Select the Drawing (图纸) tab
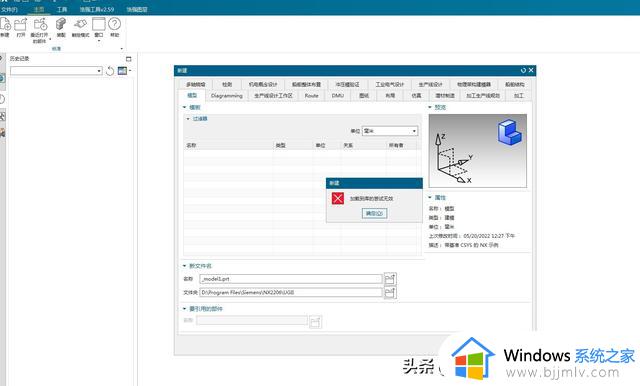 click(x=364, y=95)
